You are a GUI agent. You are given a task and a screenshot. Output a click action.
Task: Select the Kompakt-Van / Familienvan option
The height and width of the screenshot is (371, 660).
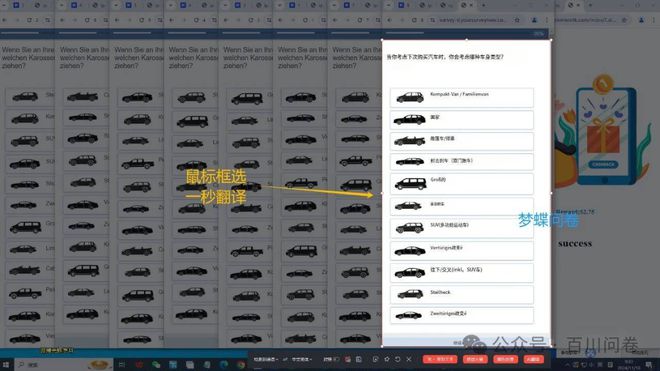462,97
